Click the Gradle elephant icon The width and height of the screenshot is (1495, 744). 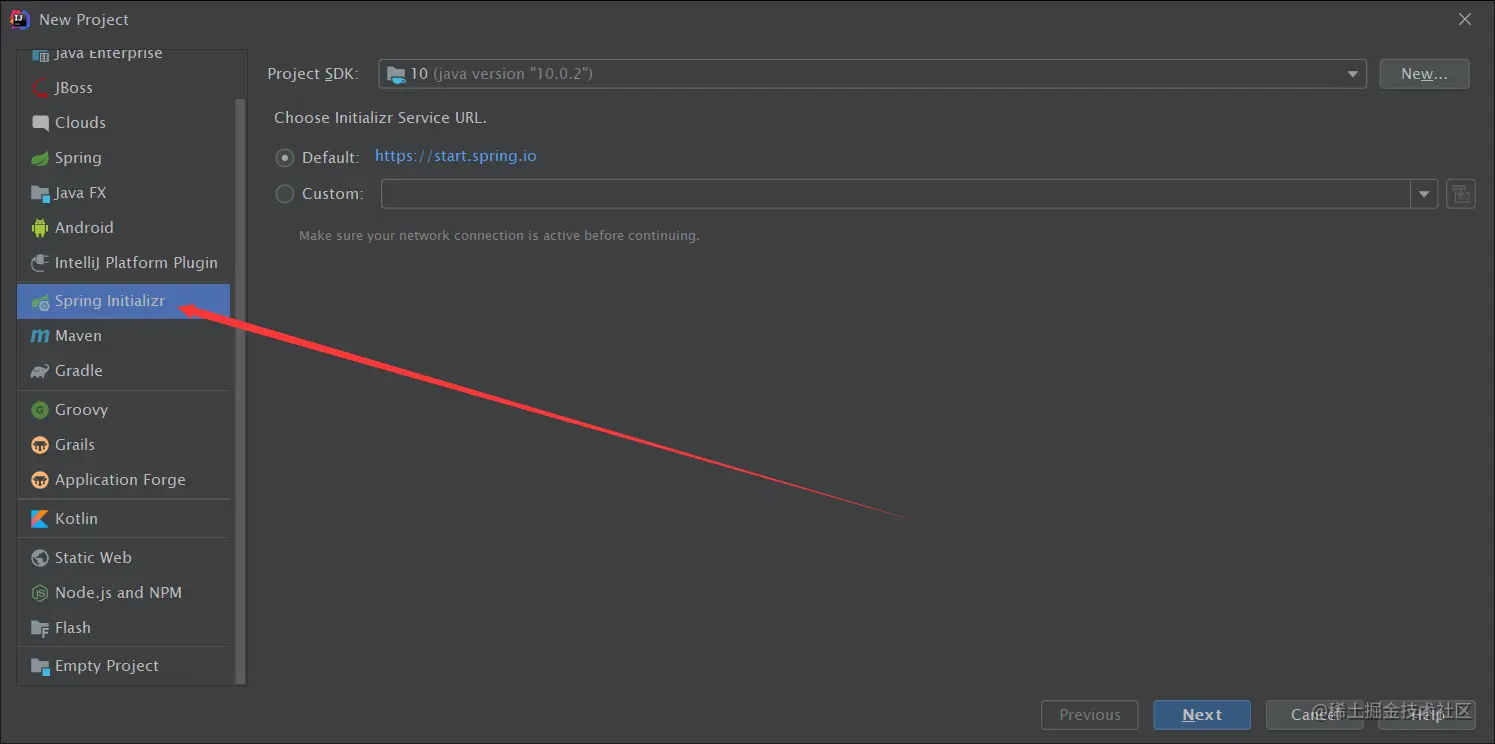(x=40, y=371)
